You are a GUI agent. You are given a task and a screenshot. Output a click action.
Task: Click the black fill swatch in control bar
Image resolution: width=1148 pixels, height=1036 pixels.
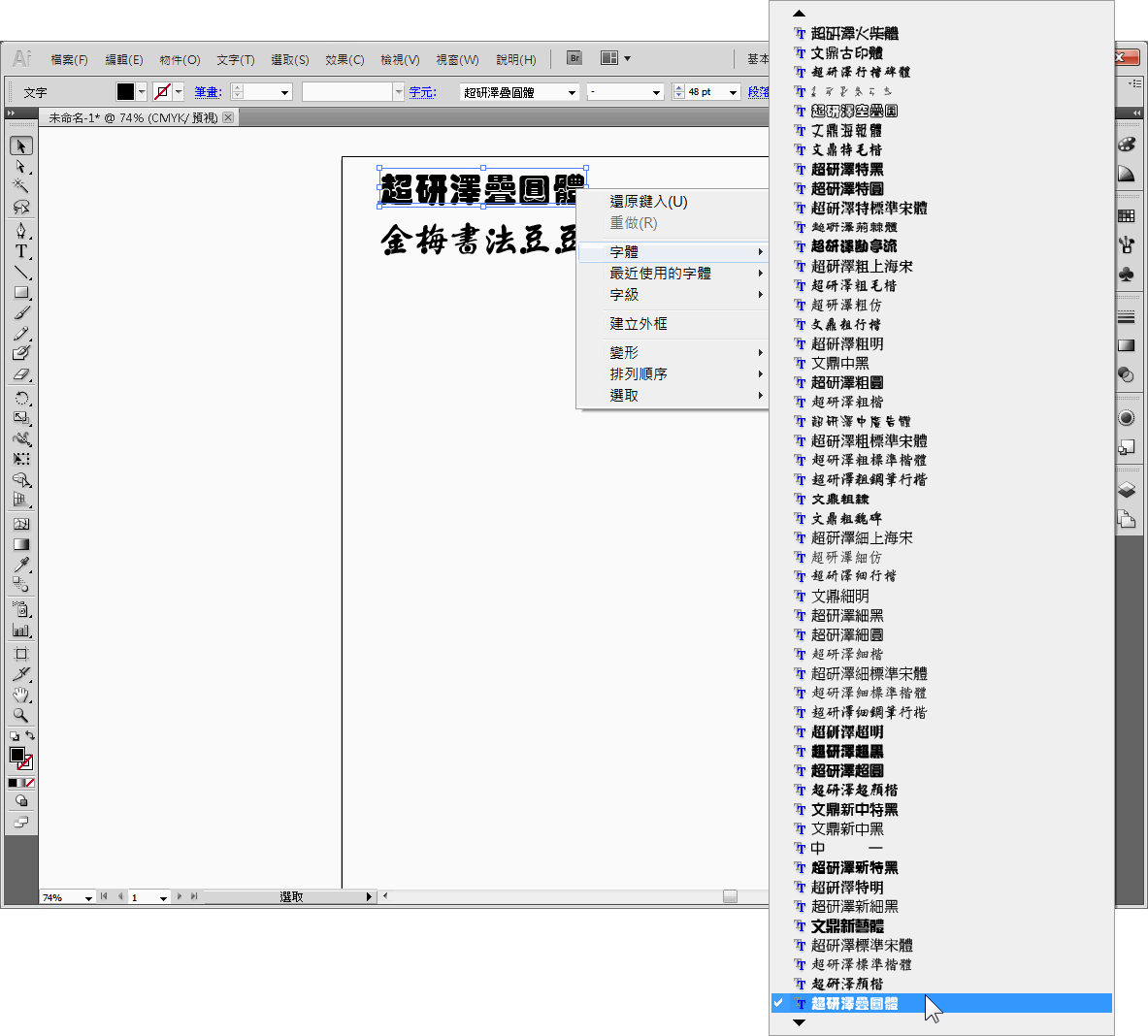coord(125,92)
